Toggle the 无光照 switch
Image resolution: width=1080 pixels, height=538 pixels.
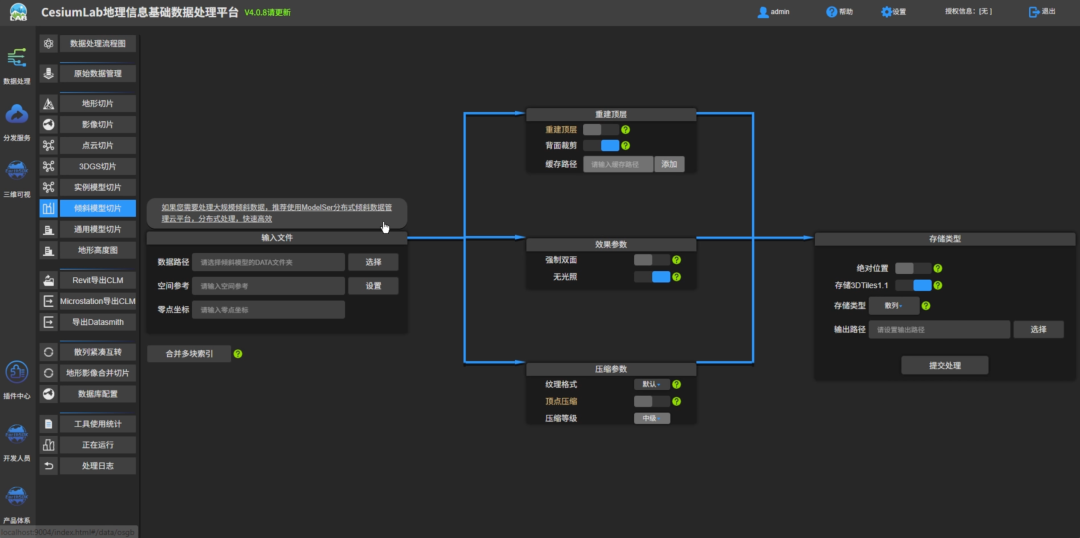[x=652, y=277]
